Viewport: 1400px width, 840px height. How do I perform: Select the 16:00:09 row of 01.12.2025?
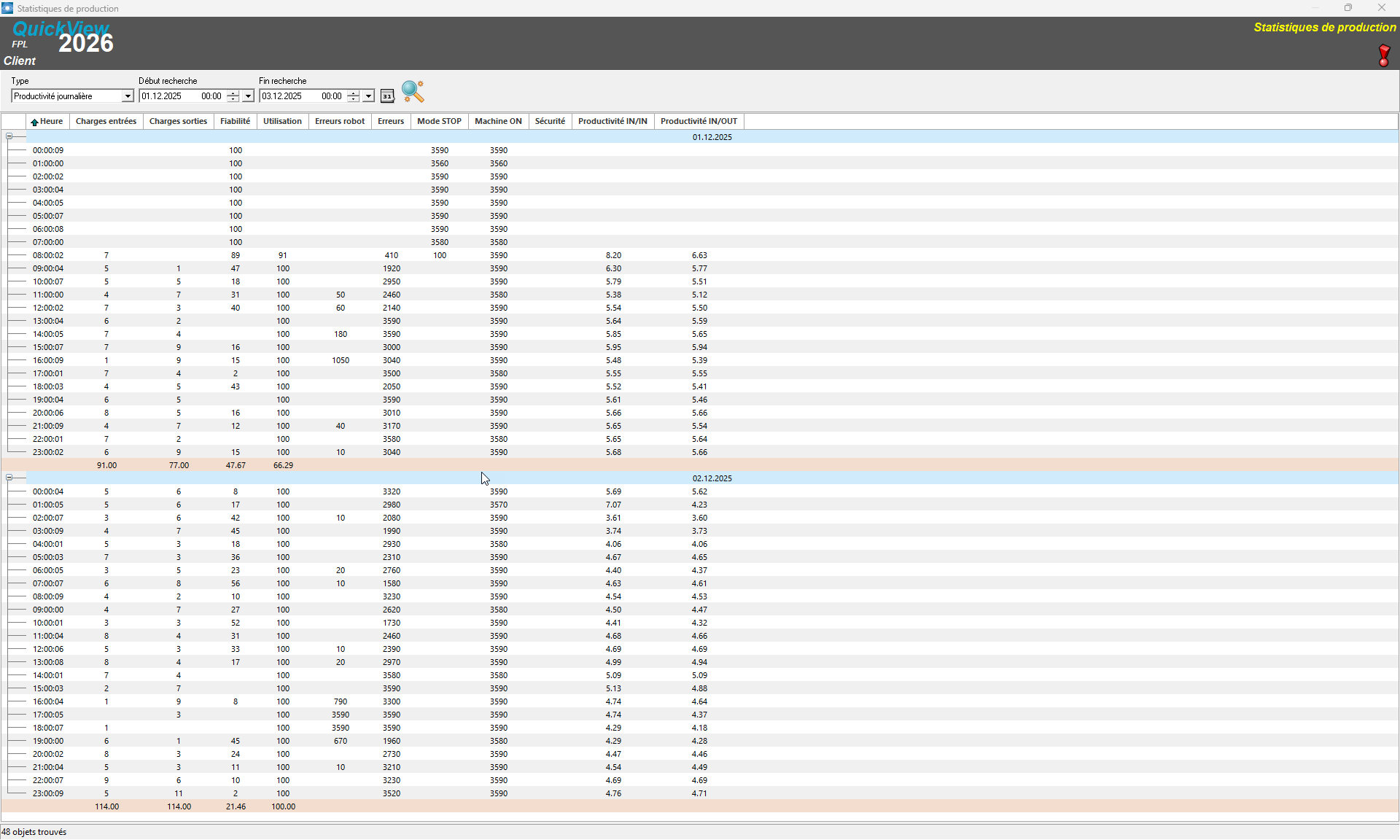click(x=48, y=360)
